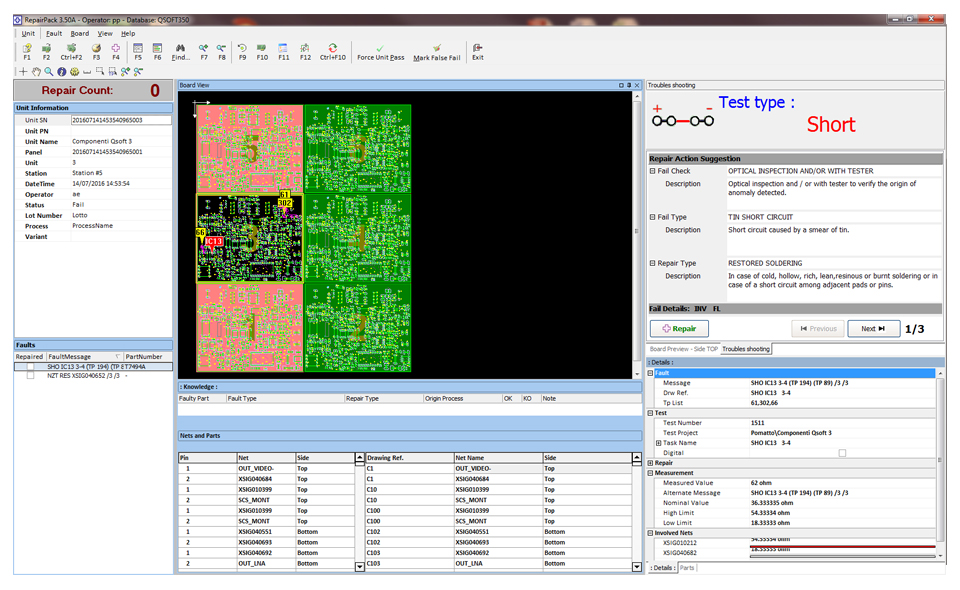
Task: Select the magnifier zoom tool
Action: 49,72
